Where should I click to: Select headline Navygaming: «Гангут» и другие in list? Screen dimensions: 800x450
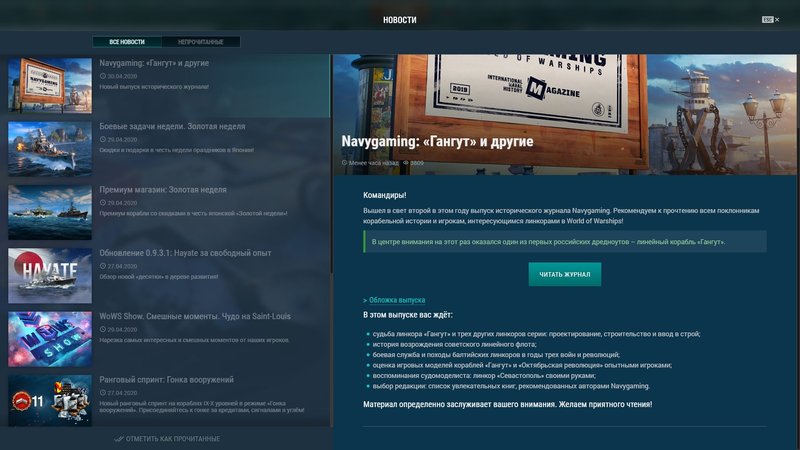pyautogui.click(x=154, y=63)
